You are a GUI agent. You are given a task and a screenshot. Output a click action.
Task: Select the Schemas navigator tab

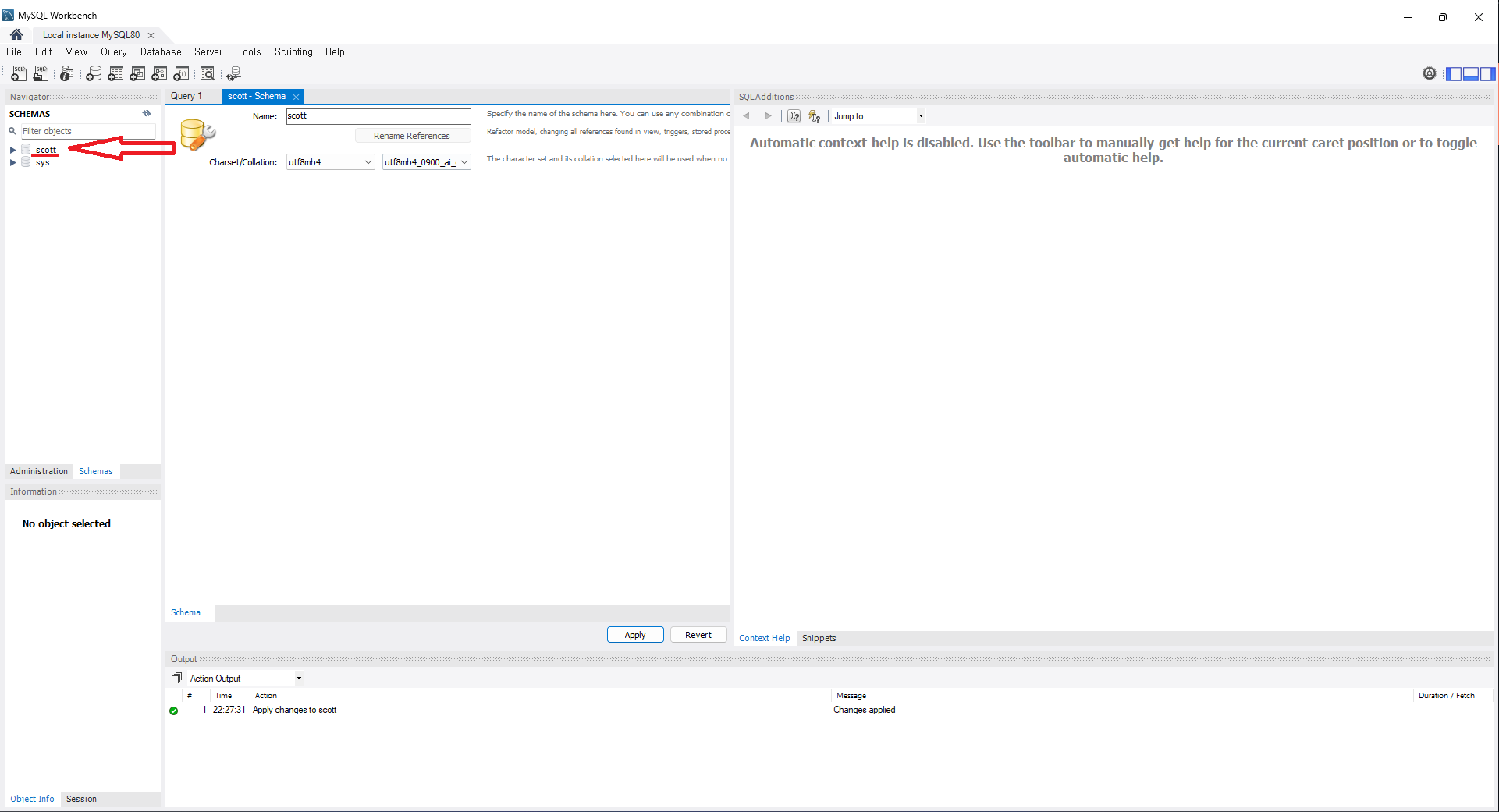click(x=96, y=471)
